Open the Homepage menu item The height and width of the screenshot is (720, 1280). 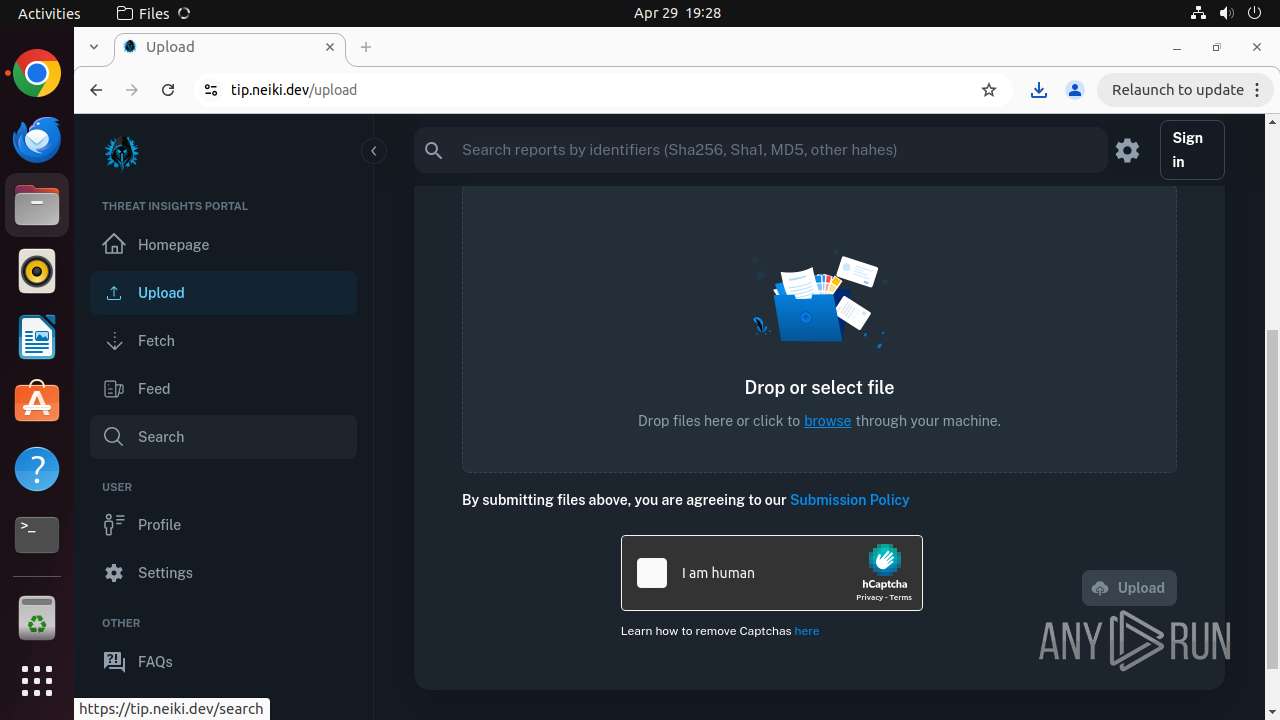pos(223,245)
